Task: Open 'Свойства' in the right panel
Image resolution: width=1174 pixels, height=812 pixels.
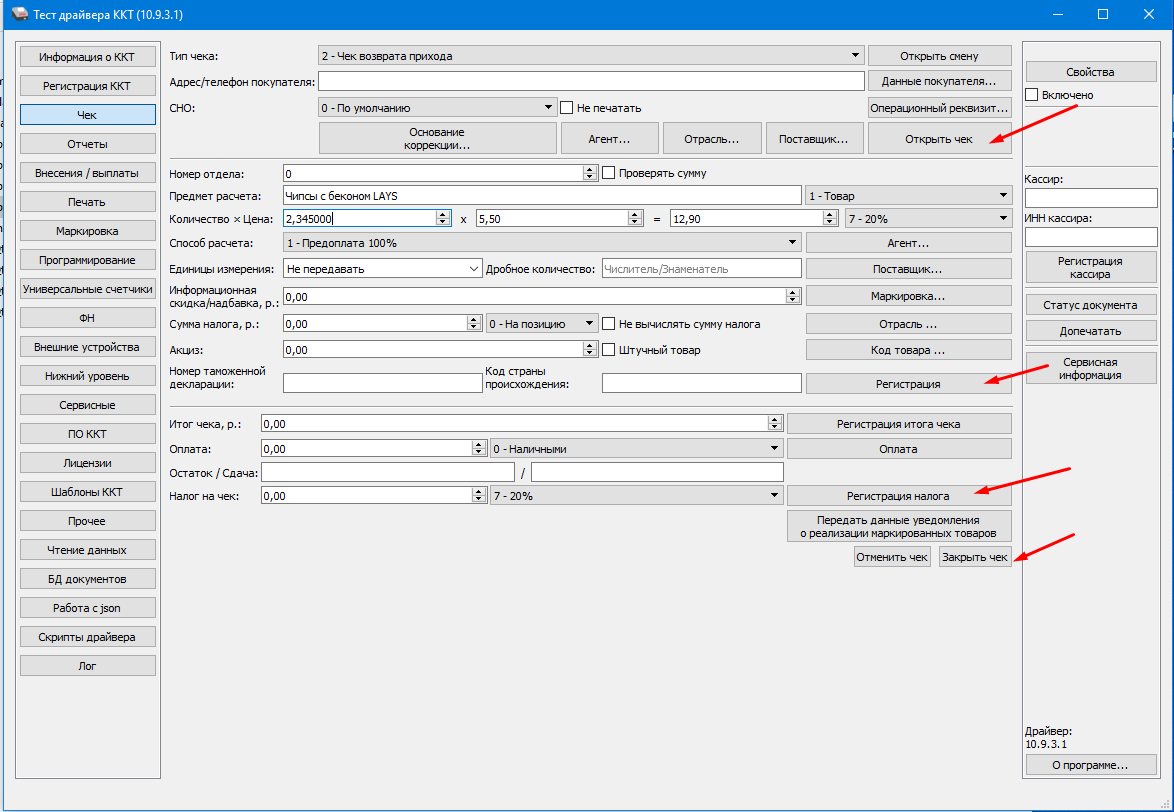Action: tap(1091, 72)
